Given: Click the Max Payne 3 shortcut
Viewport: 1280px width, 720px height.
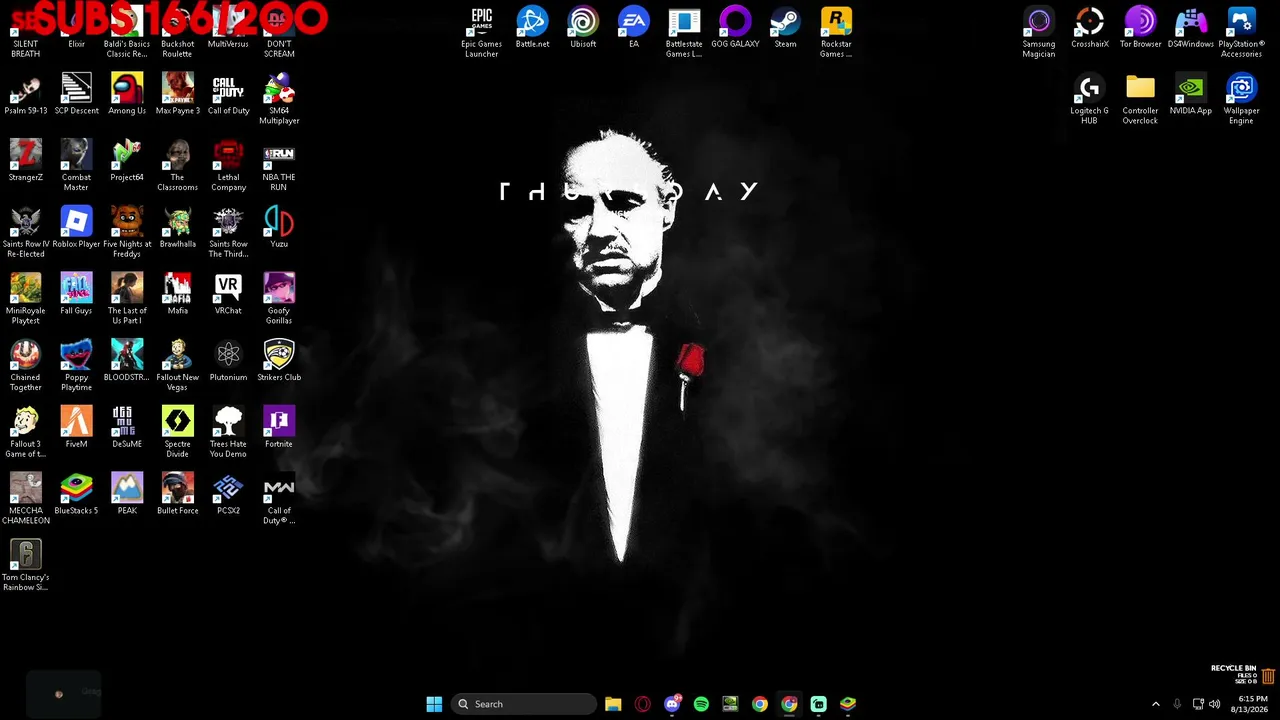Looking at the screenshot, I should pyautogui.click(x=178, y=95).
